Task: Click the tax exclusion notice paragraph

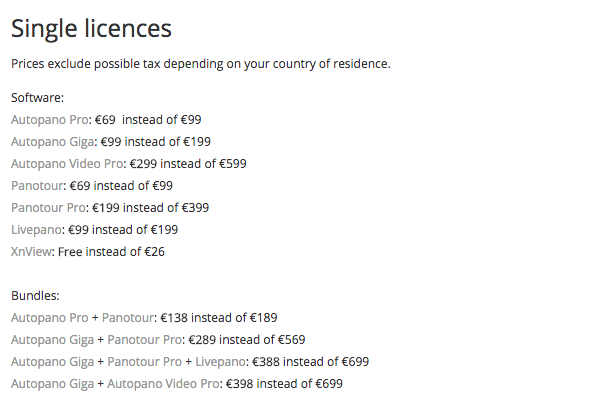Action: point(201,64)
